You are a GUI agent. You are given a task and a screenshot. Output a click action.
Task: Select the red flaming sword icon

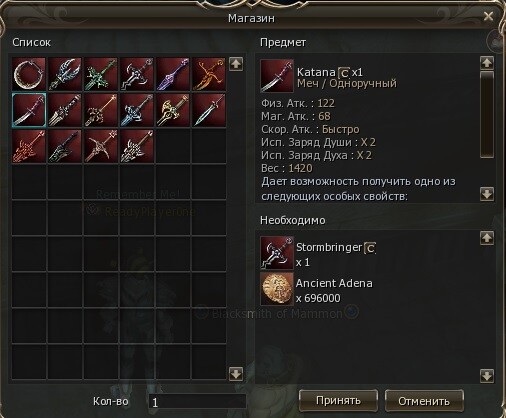click(29, 146)
